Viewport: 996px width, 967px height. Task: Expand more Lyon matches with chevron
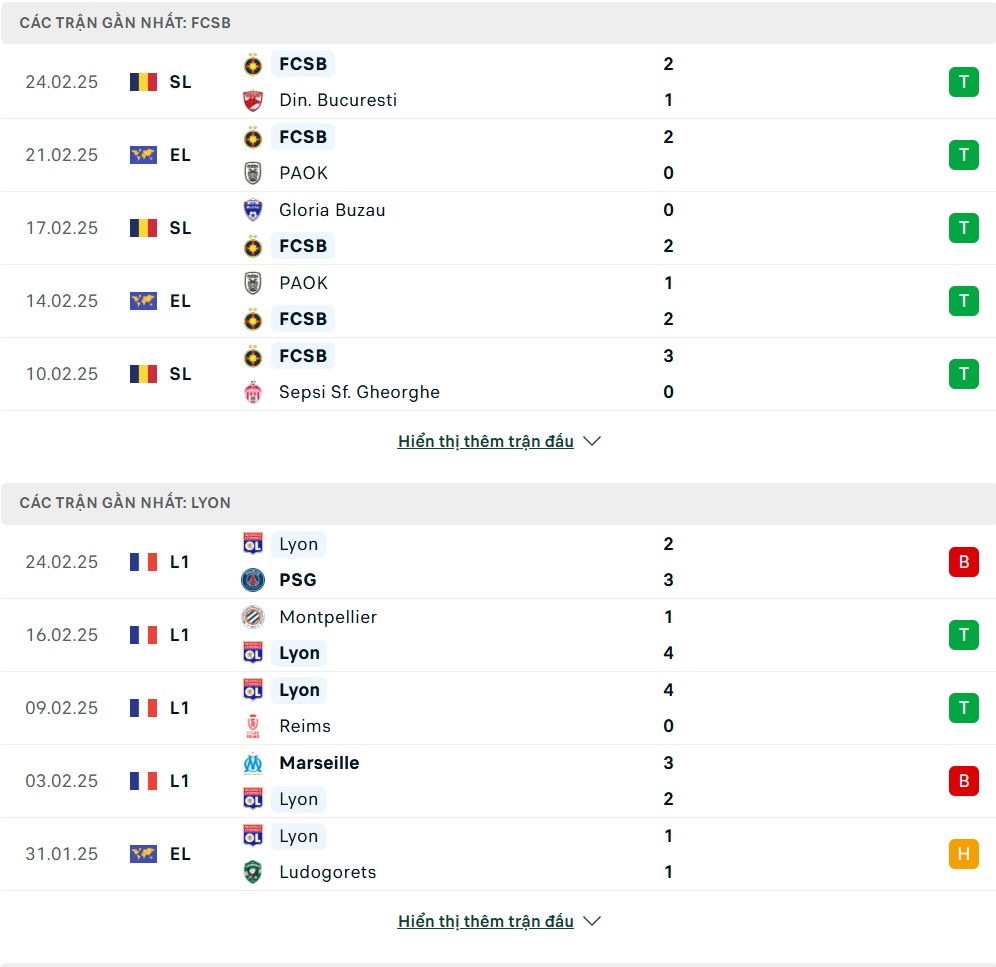pos(592,921)
